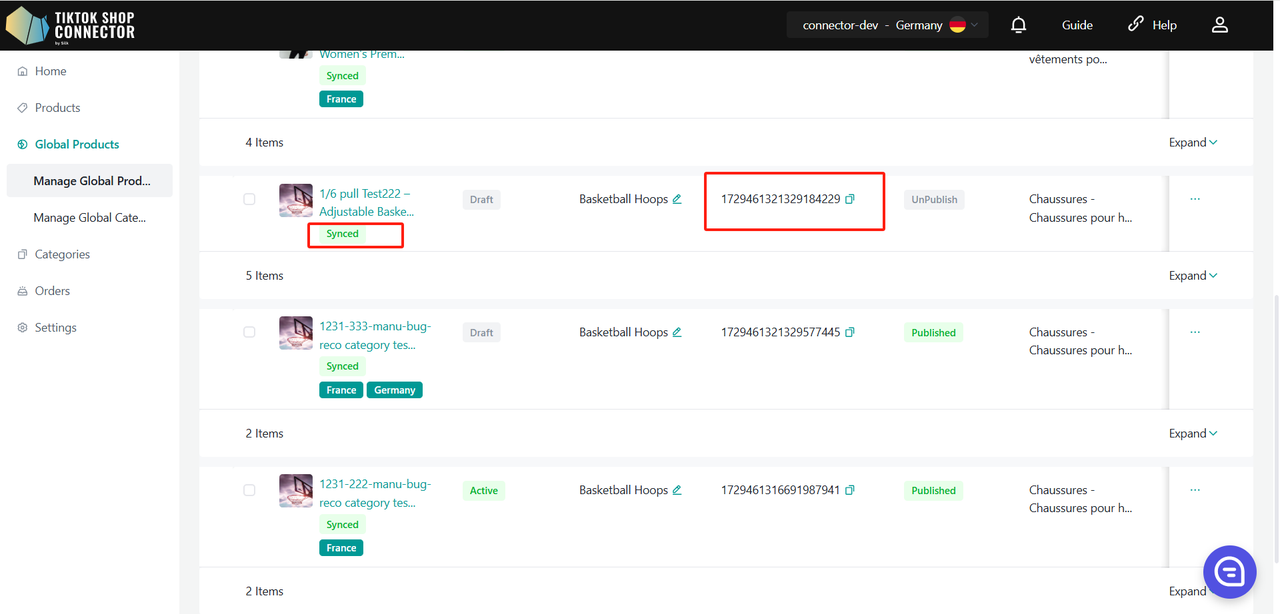Select the 1/6 pull Test222 product checkbox
1280x614 pixels.
[x=249, y=199]
